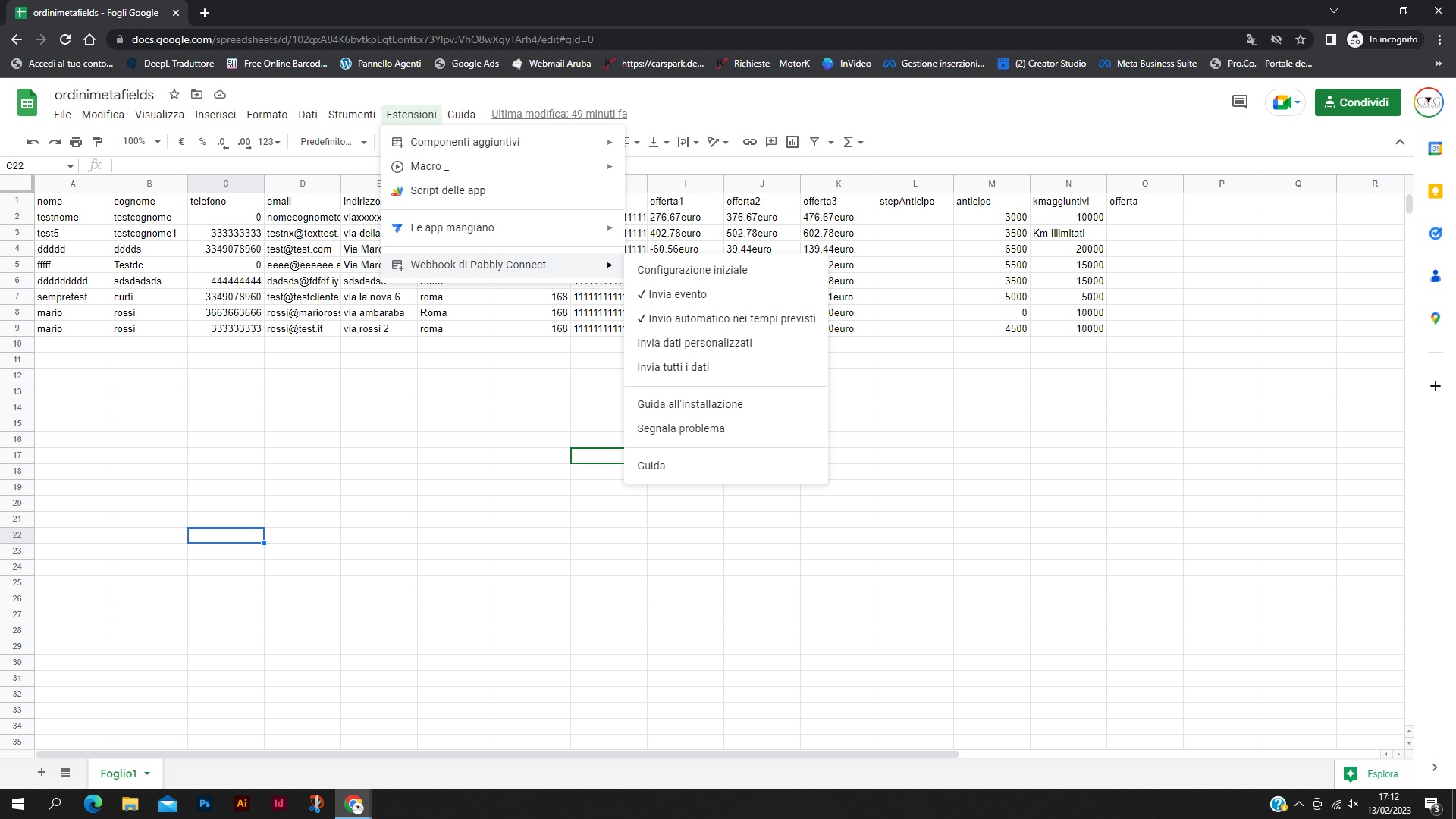
Task: Choose Script delle app
Action: click(x=502, y=190)
